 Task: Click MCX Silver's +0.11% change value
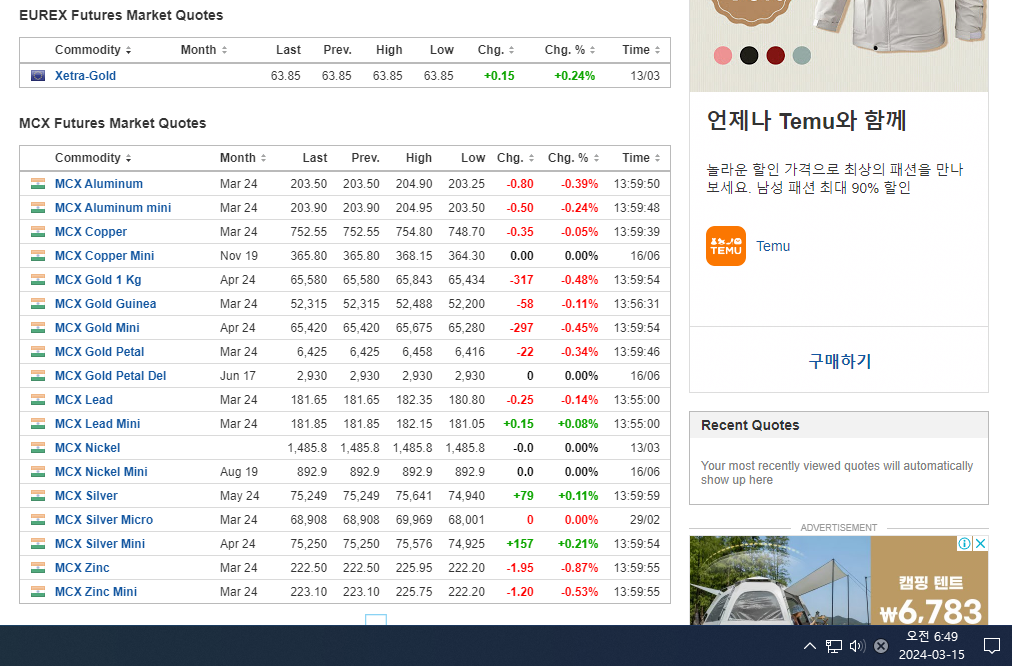point(578,496)
